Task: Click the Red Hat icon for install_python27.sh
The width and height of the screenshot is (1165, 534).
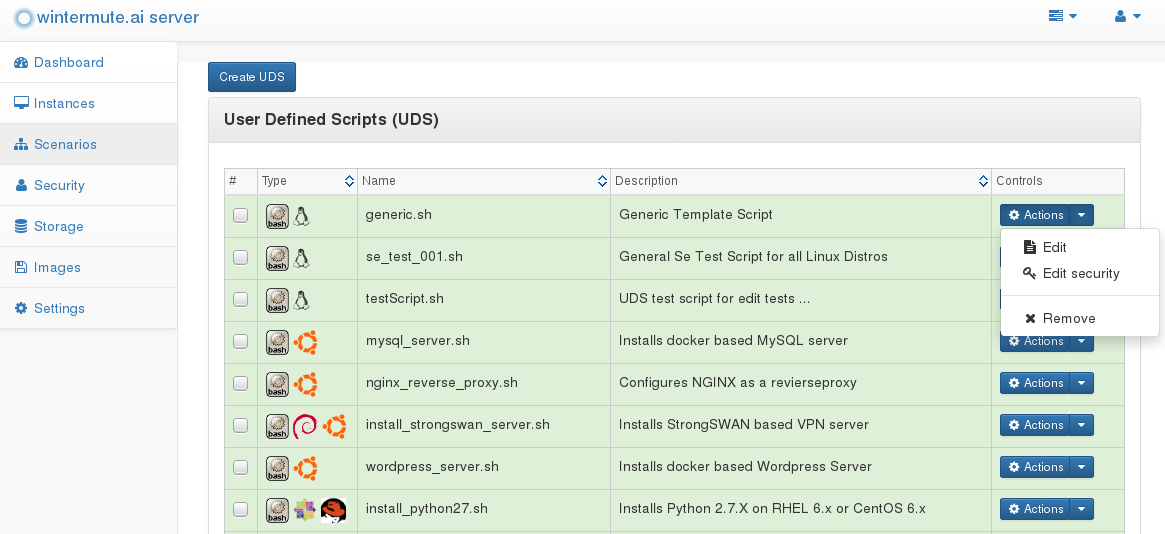Action: (334, 509)
